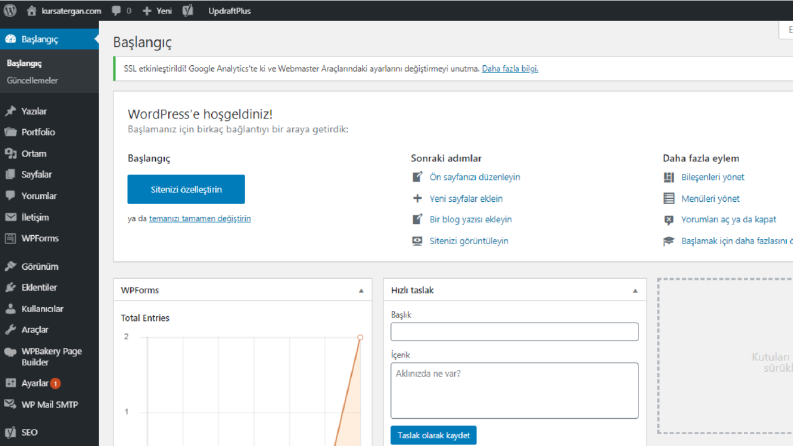Open the Yeni sayfalar ekleyin link
793x446 pixels.
pyautogui.click(x=466, y=198)
